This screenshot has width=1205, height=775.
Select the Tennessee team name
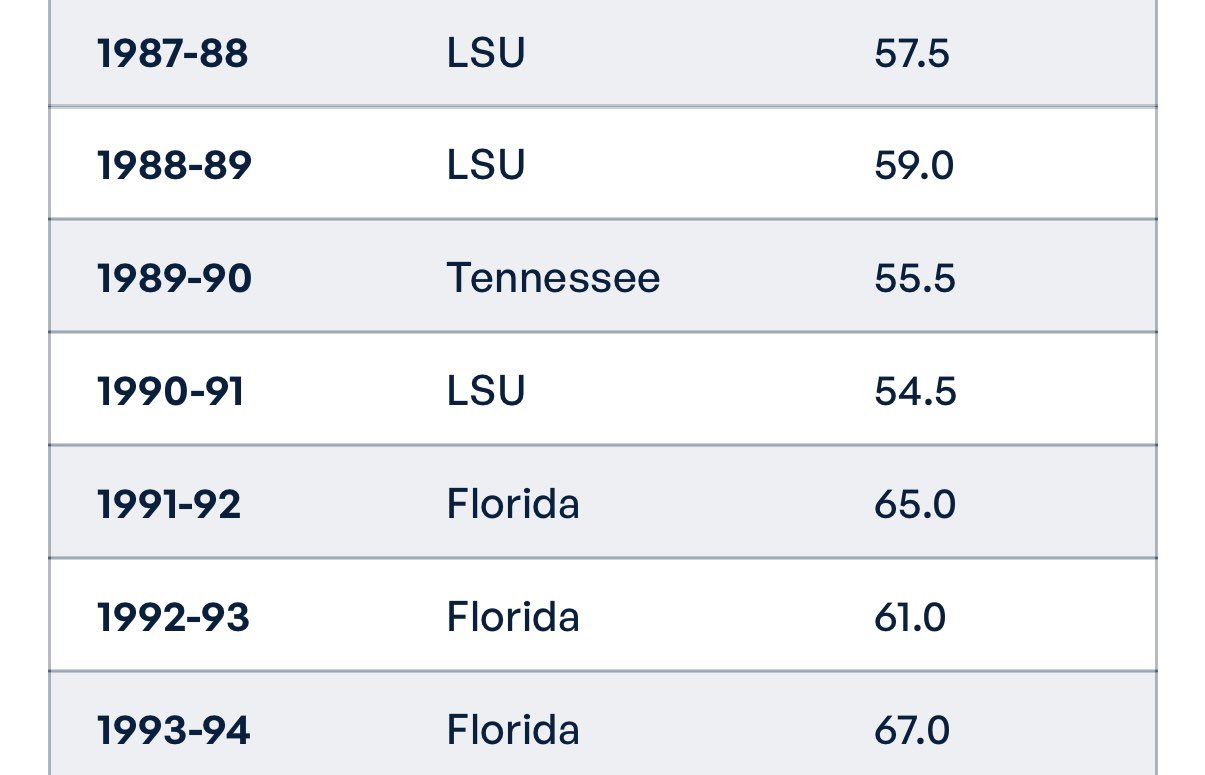coord(553,278)
